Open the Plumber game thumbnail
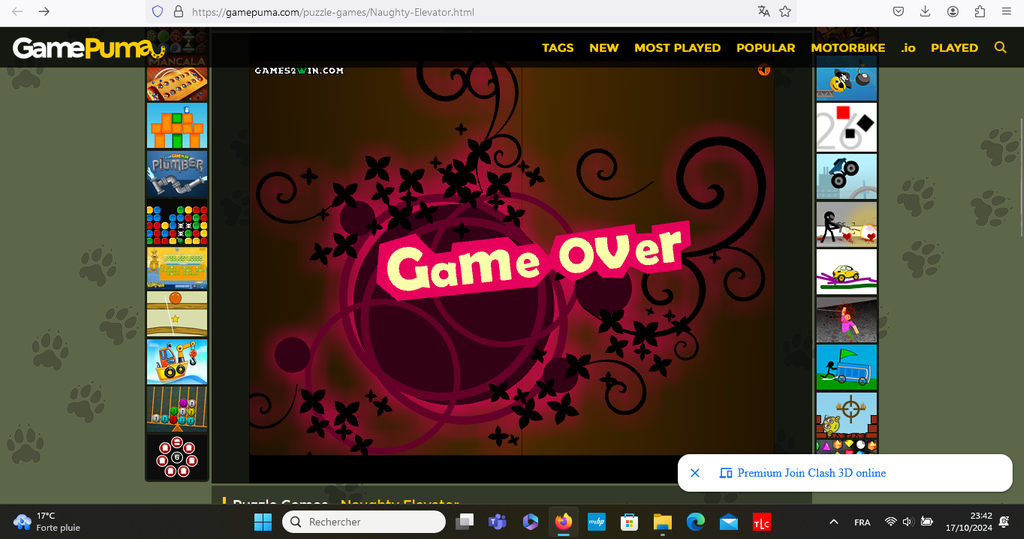This screenshot has height=539, width=1024. click(177, 174)
